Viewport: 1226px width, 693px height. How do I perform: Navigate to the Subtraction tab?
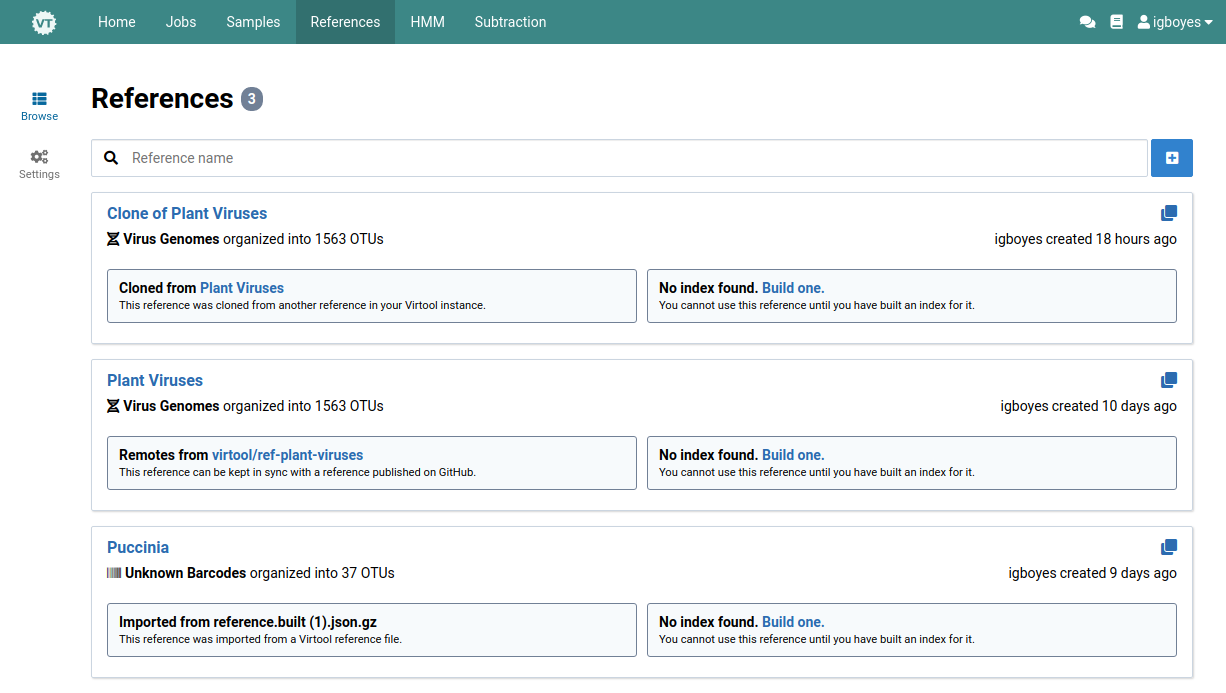coord(510,22)
